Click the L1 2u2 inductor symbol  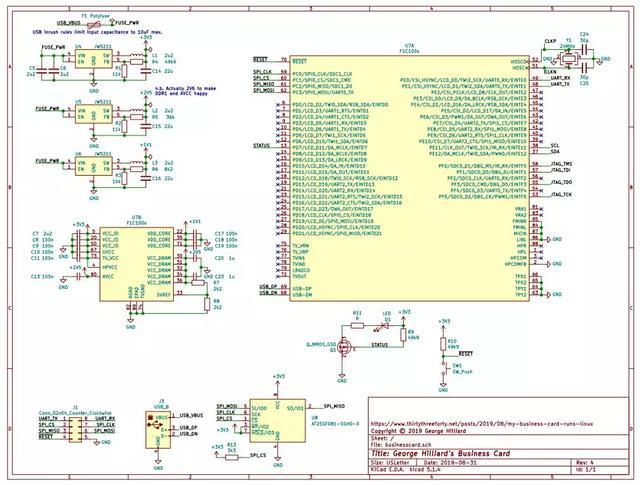pyautogui.click(x=136, y=55)
